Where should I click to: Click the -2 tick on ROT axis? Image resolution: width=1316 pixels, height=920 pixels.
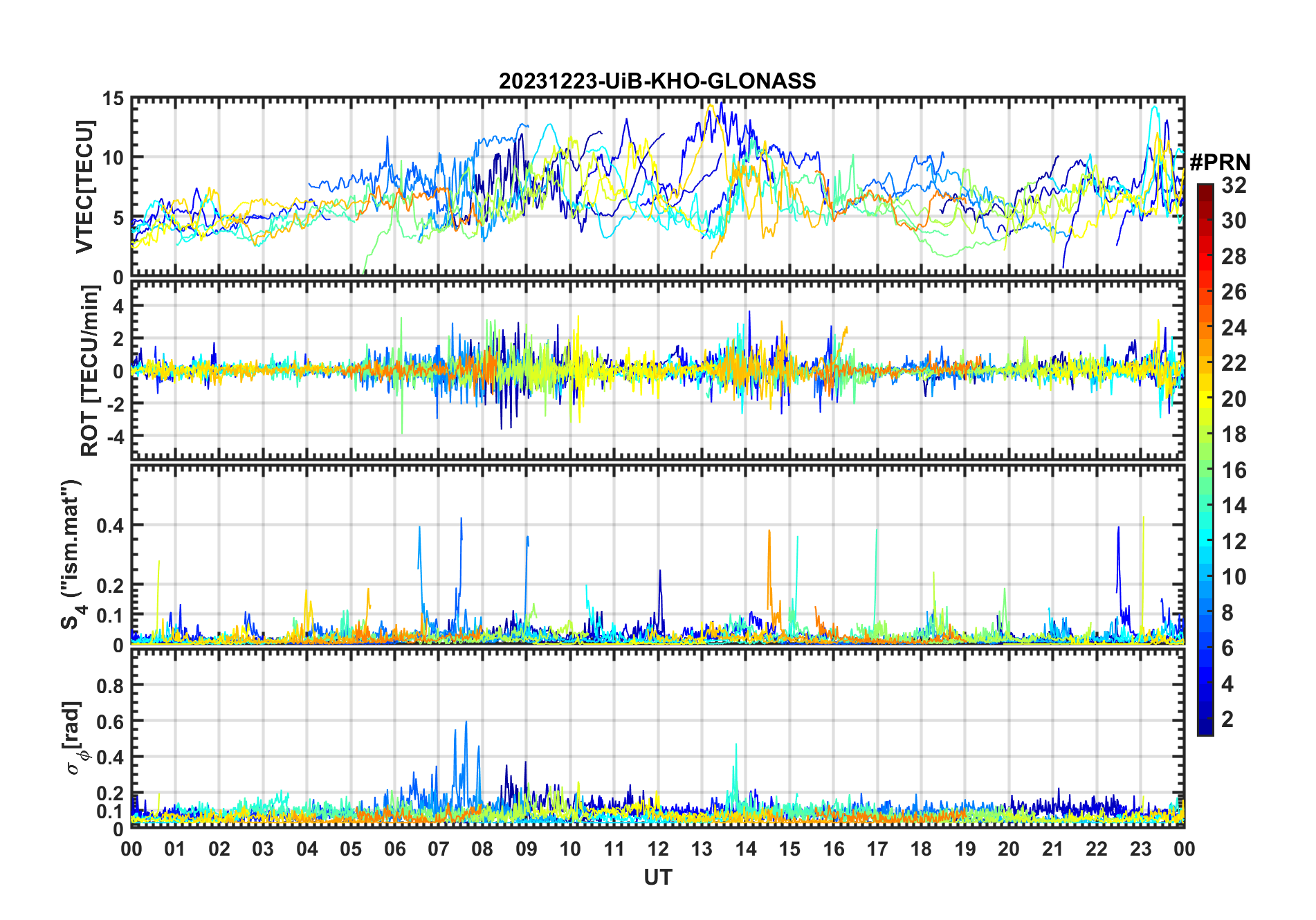[x=115, y=403]
